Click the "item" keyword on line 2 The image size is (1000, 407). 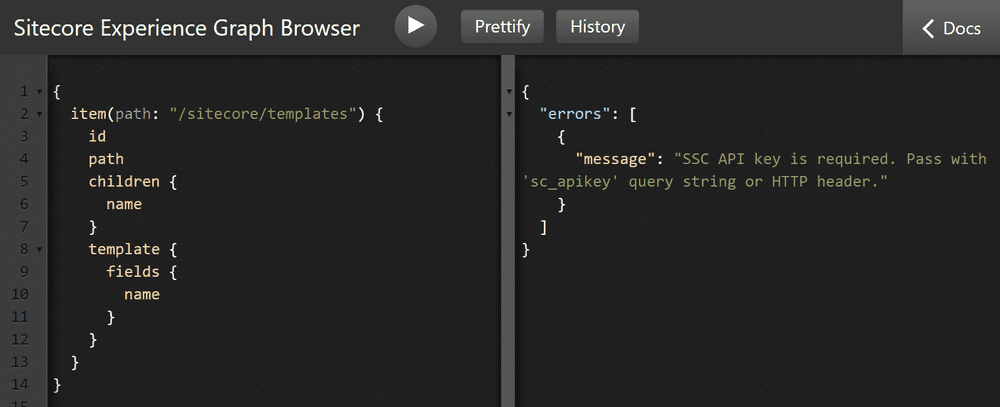coord(89,114)
